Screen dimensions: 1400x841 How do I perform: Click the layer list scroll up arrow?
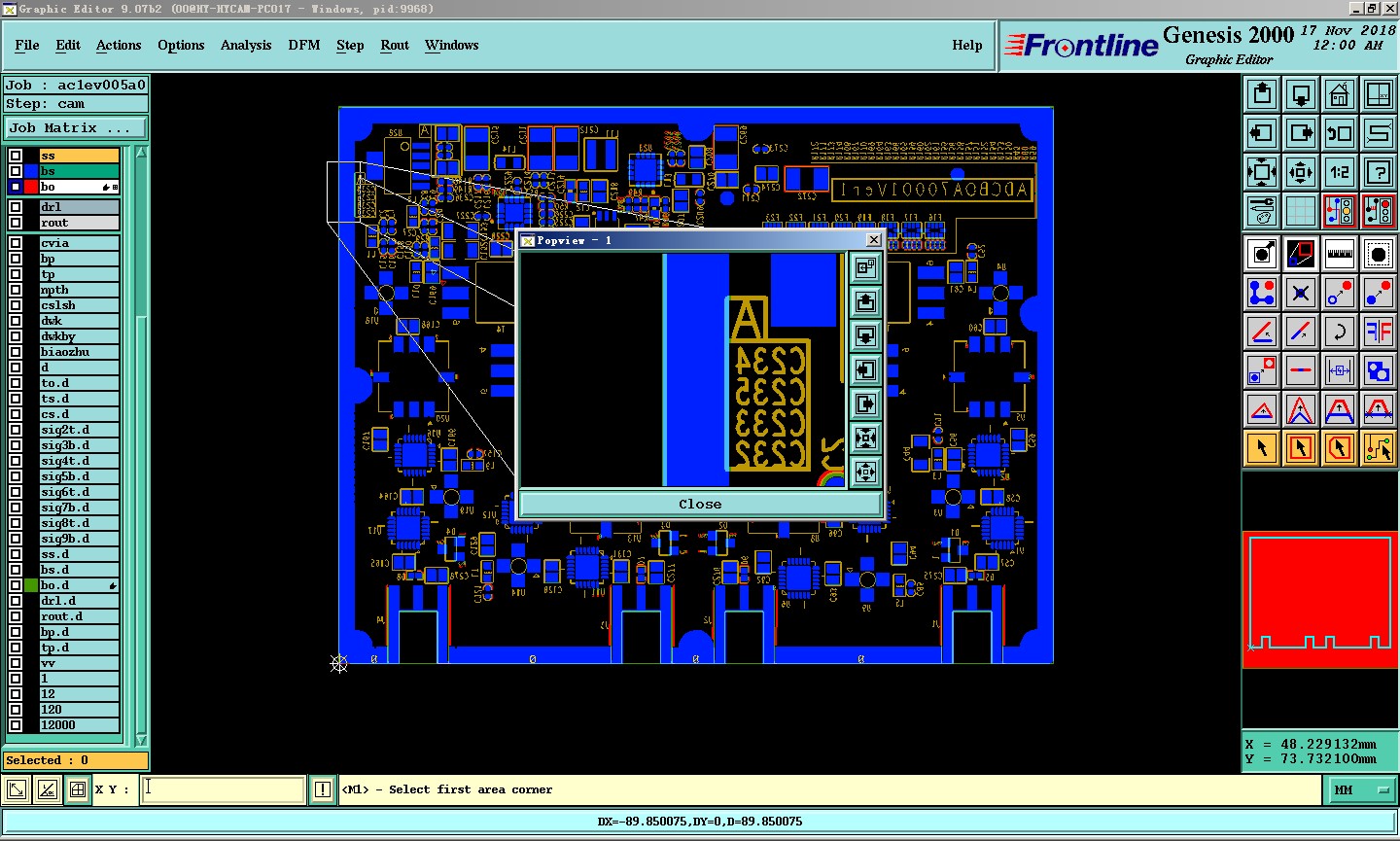[x=141, y=153]
